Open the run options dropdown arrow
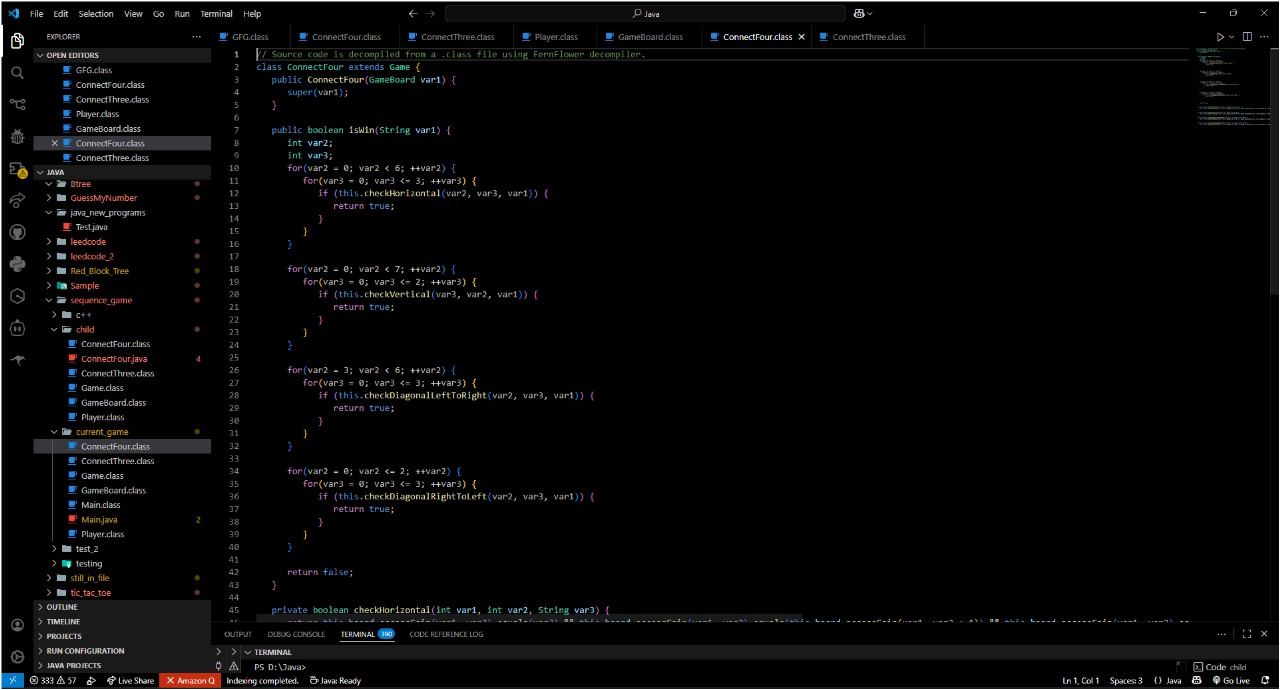This screenshot has height=690, width=1280. pyautogui.click(x=1232, y=37)
